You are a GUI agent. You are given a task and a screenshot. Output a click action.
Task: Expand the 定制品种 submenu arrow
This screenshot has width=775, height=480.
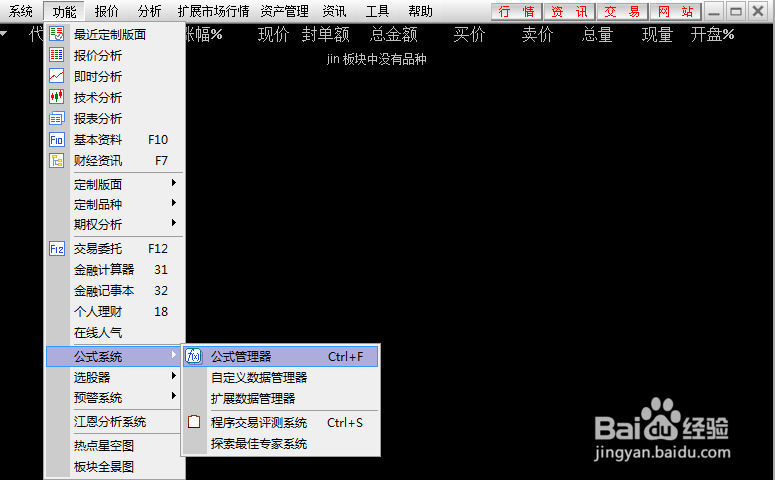click(x=173, y=203)
